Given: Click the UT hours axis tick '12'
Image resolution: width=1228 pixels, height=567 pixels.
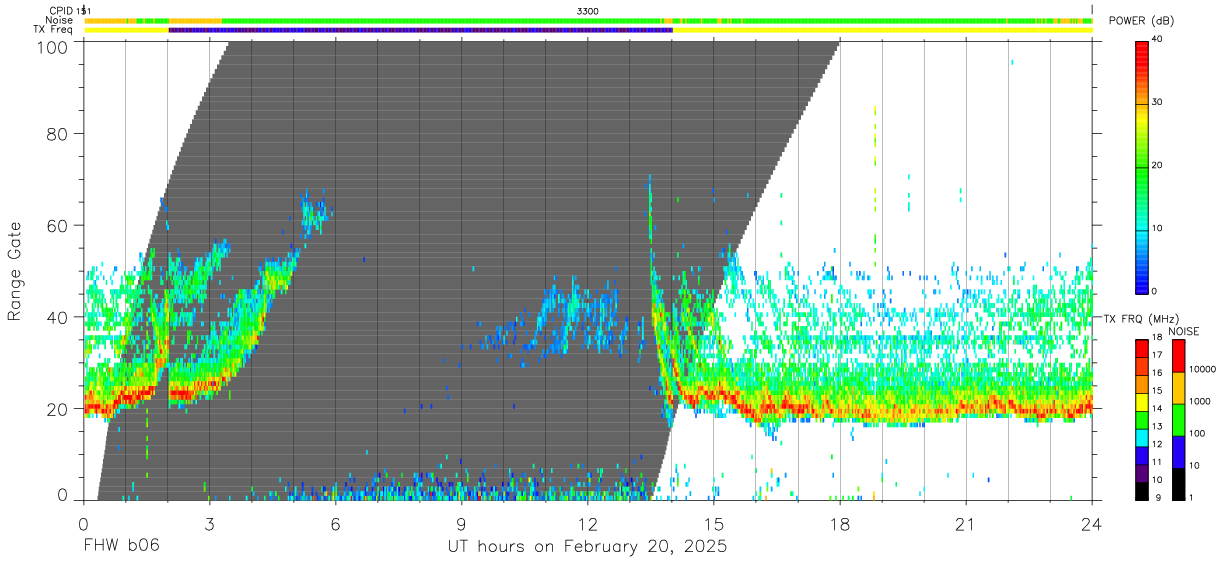Looking at the screenshot, I should pos(588,523).
